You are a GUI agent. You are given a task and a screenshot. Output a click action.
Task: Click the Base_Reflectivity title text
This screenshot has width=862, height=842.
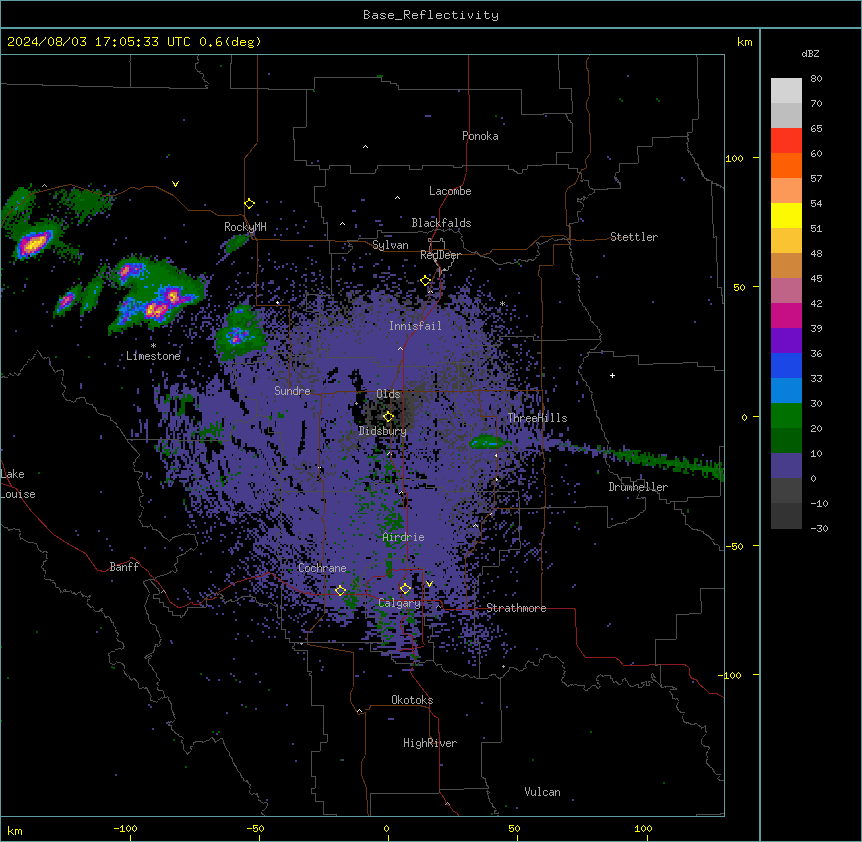(x=430, y=15)
